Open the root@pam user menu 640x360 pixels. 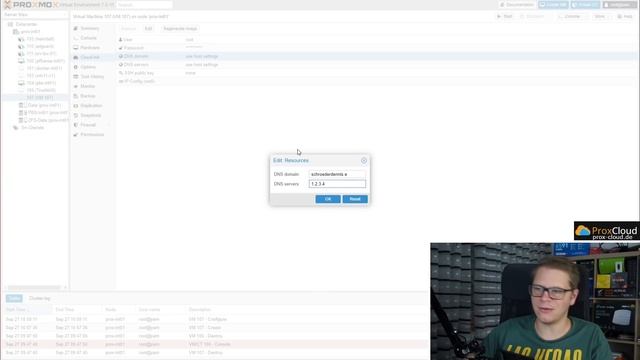tap(620, 5)
